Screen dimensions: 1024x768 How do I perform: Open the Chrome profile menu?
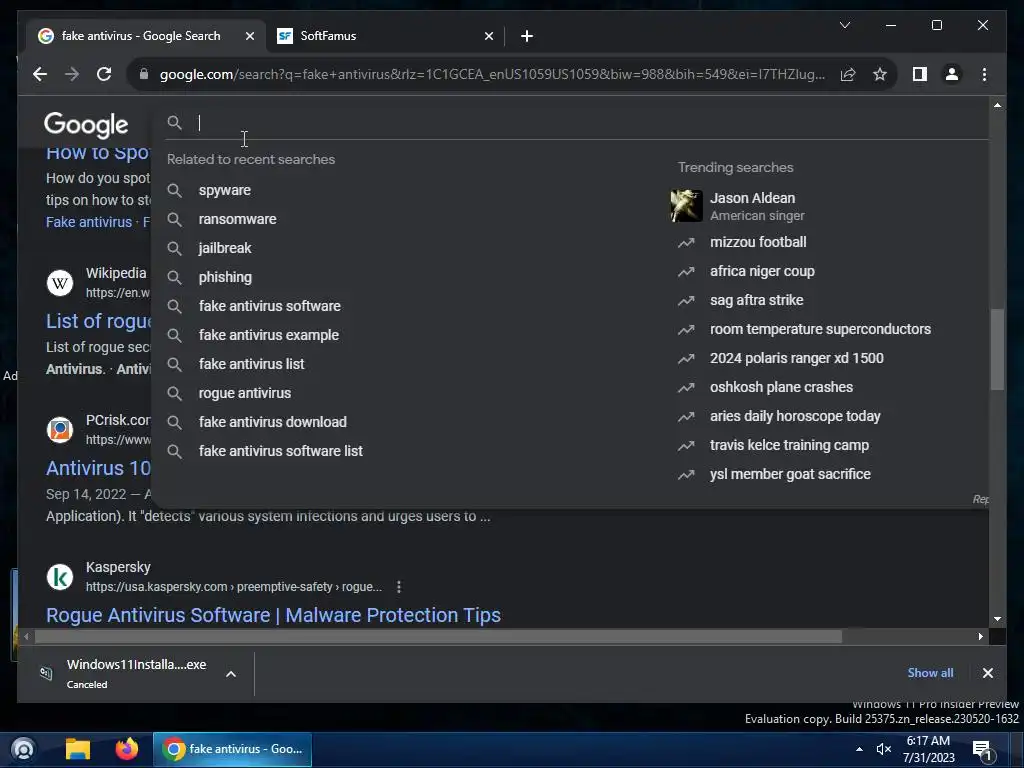pos(952,74)
